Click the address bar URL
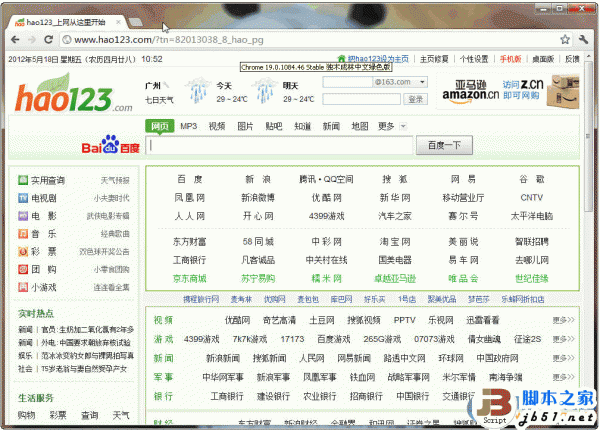 [x=169, y=40]
